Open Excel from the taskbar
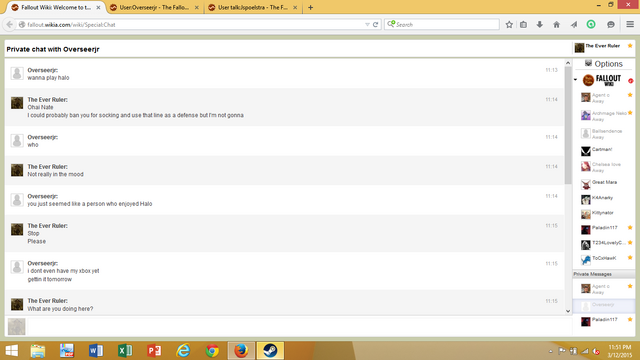 click(125, 351)
